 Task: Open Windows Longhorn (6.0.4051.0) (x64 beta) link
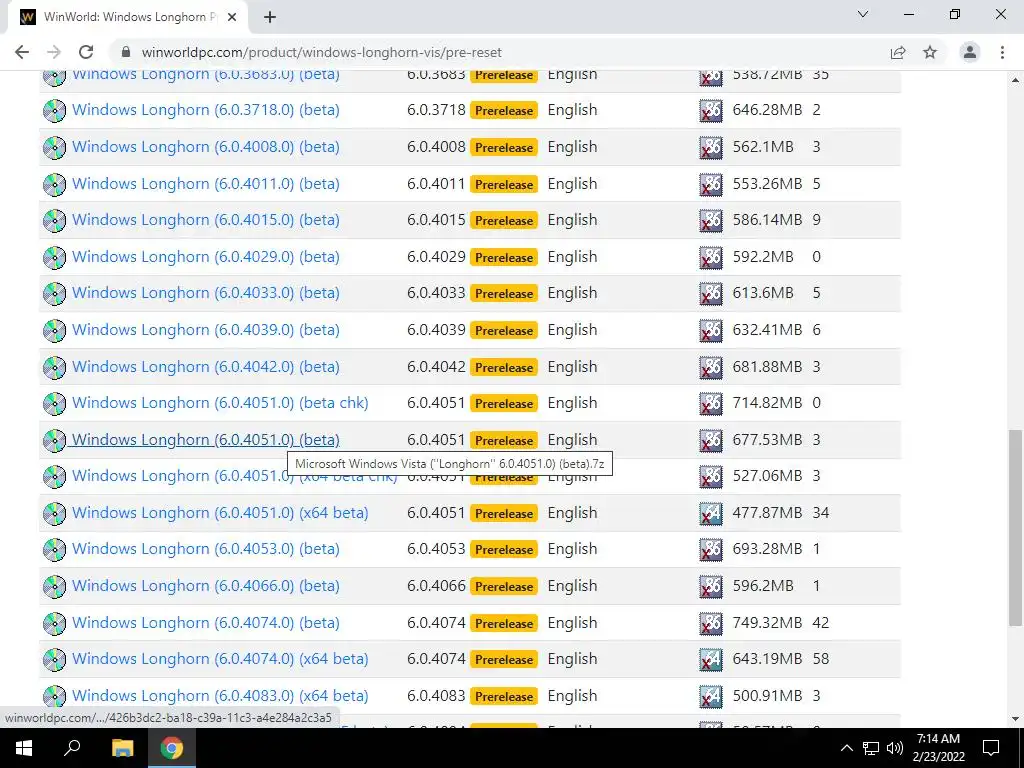[x=220, y=513]
